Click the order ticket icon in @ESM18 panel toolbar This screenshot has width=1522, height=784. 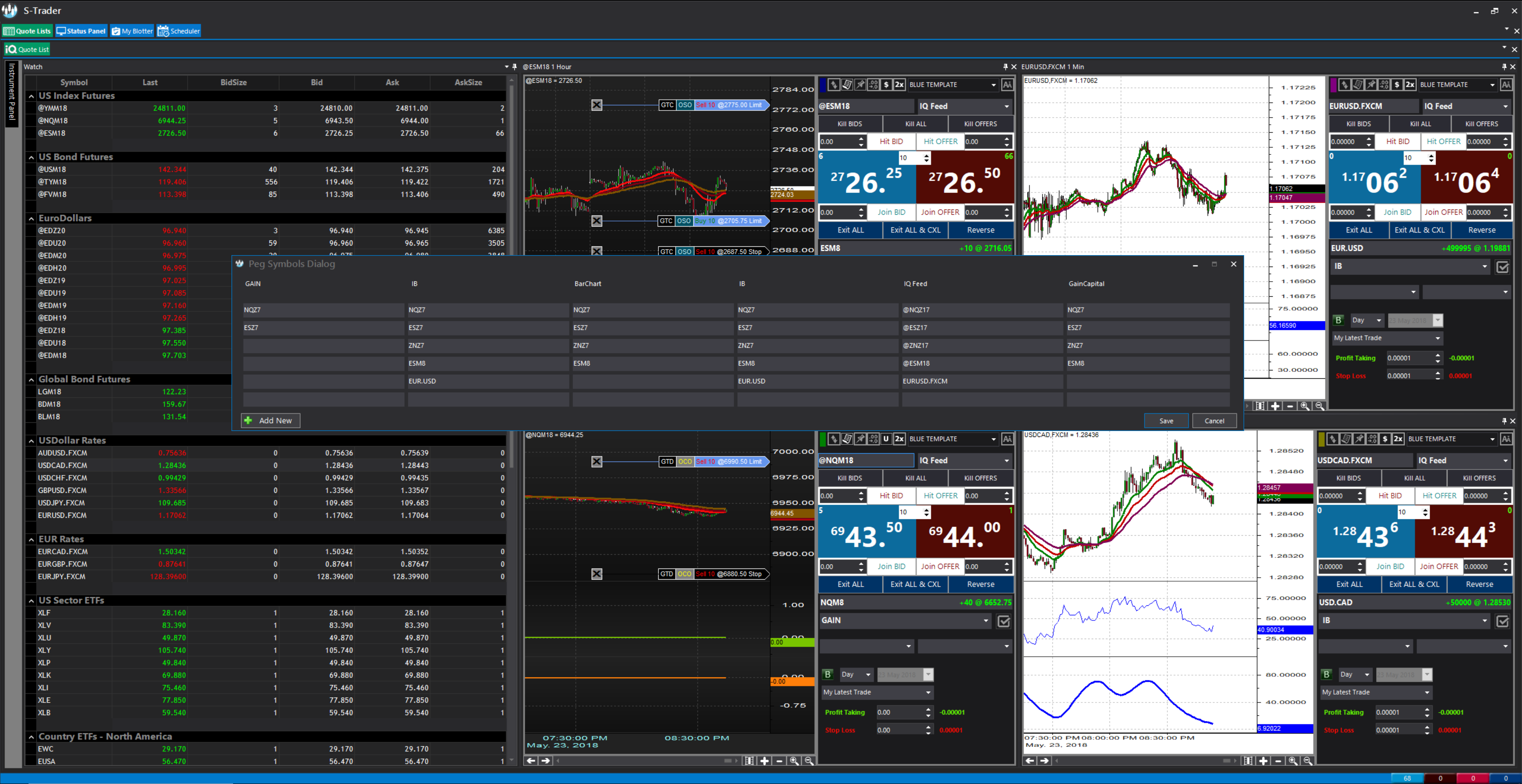point(847,84)
